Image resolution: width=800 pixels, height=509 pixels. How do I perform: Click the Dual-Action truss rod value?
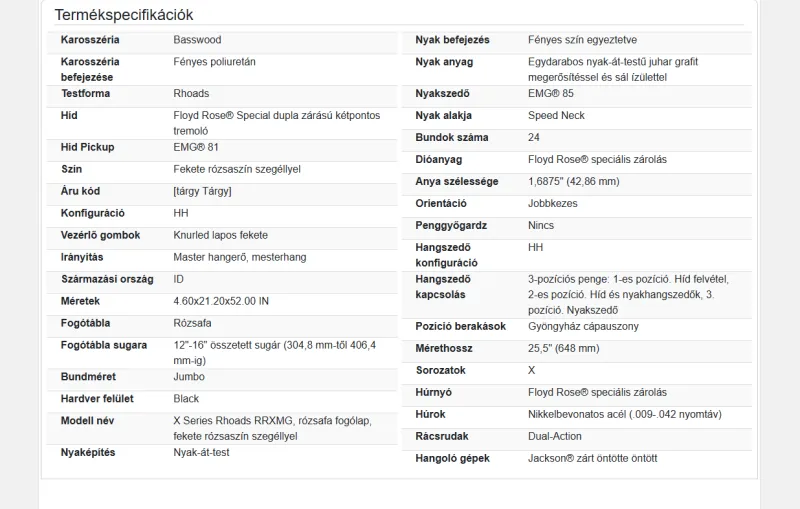tap(556, 437)
